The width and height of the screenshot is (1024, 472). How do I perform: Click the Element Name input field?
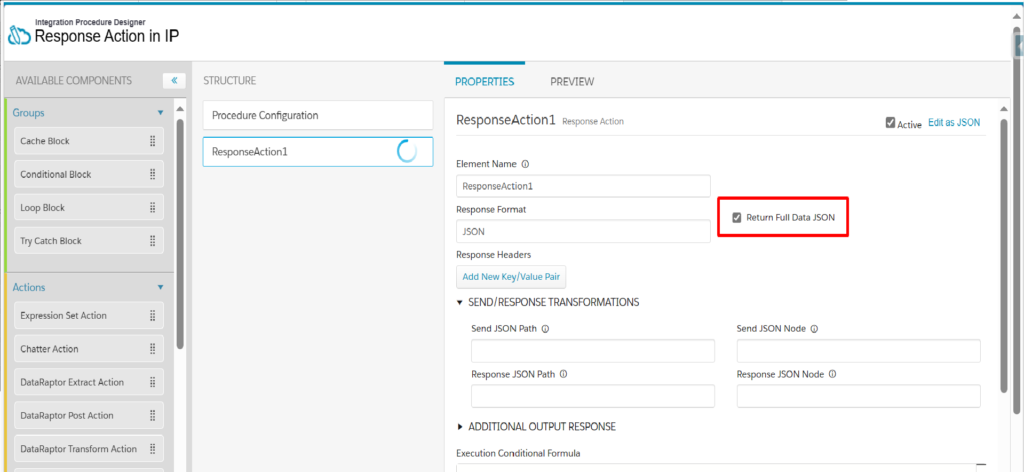point(583,186)
